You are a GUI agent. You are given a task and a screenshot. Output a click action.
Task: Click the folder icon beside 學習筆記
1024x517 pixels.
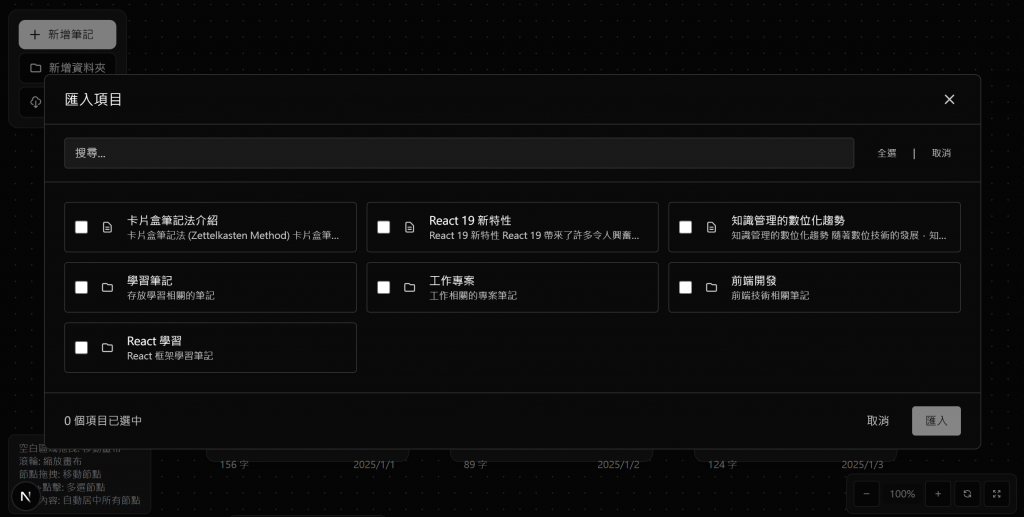coord(107,287)
